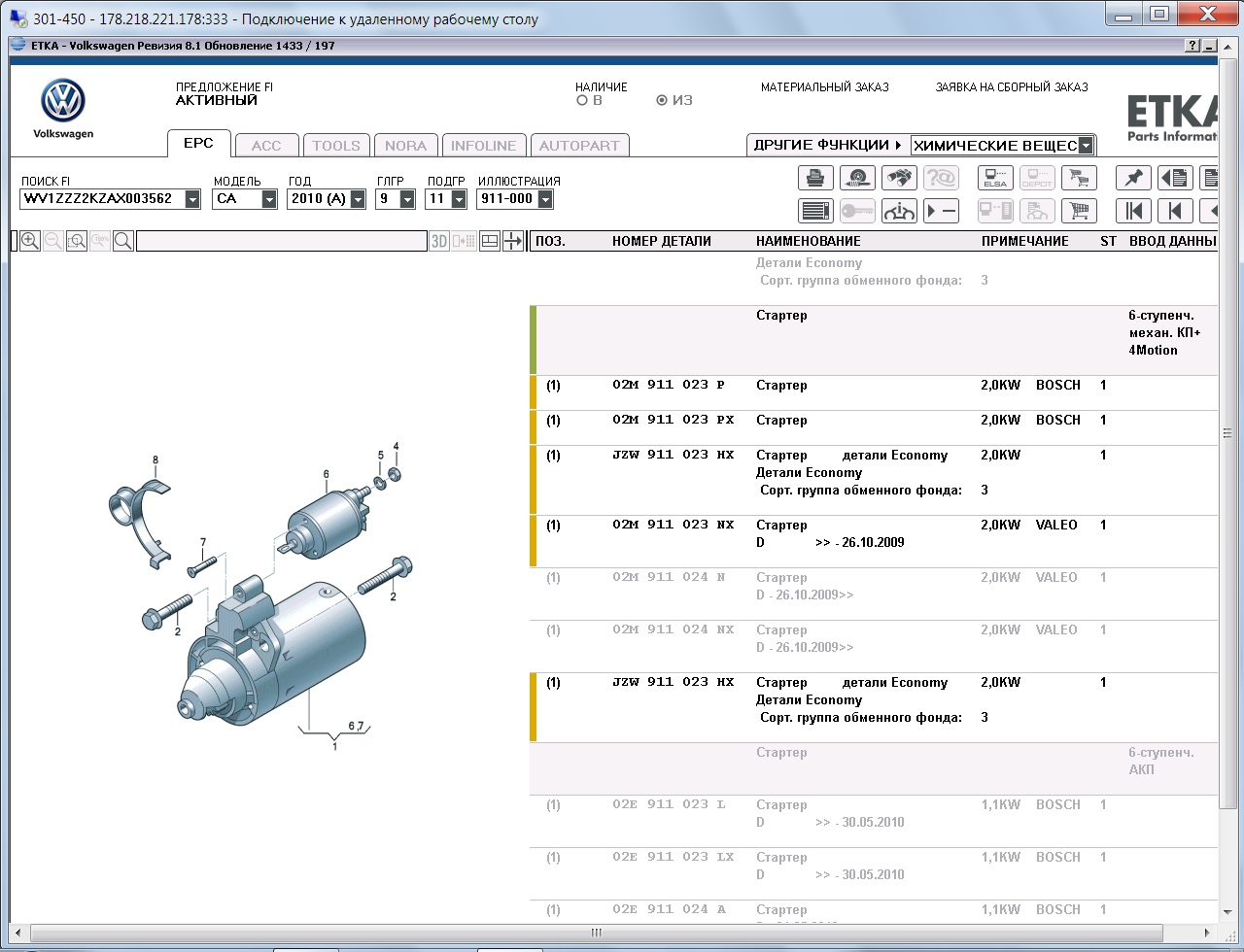The image size is (1244, 952).
Task: Open the ПОИСК FI VIN dropdown
Action: point(192,199)
